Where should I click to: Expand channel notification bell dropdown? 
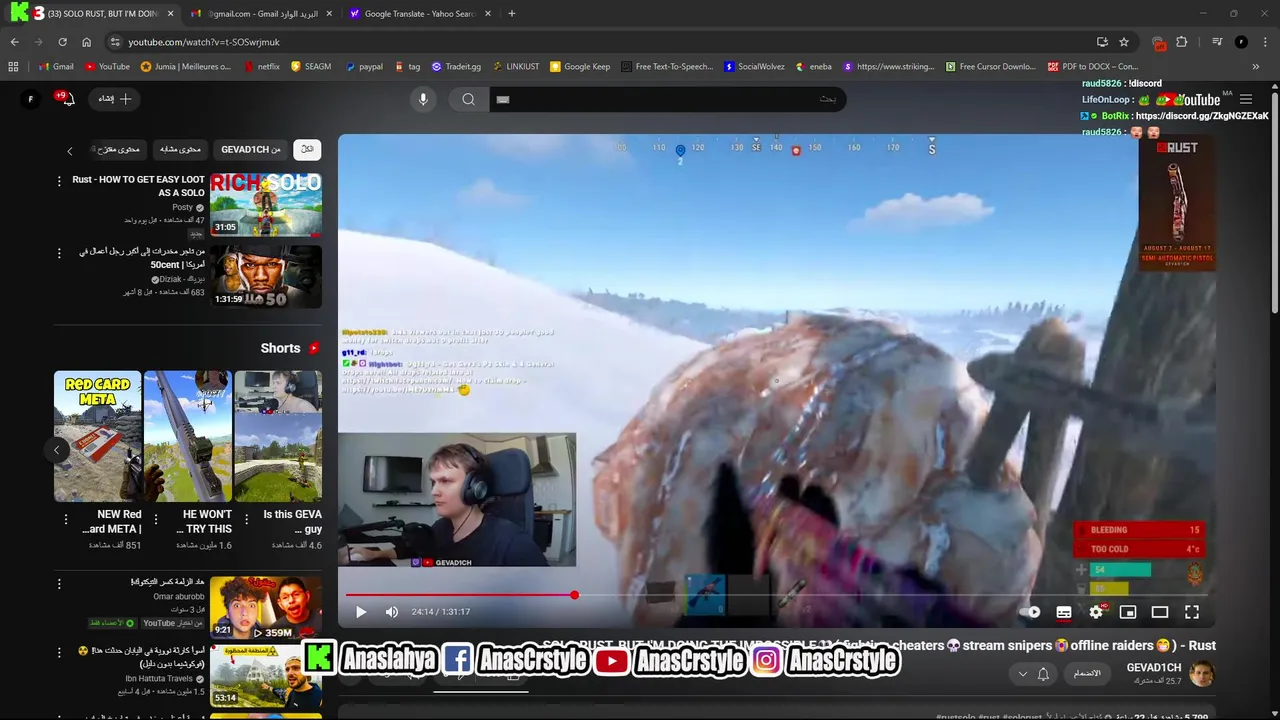tap(1033, 674)
